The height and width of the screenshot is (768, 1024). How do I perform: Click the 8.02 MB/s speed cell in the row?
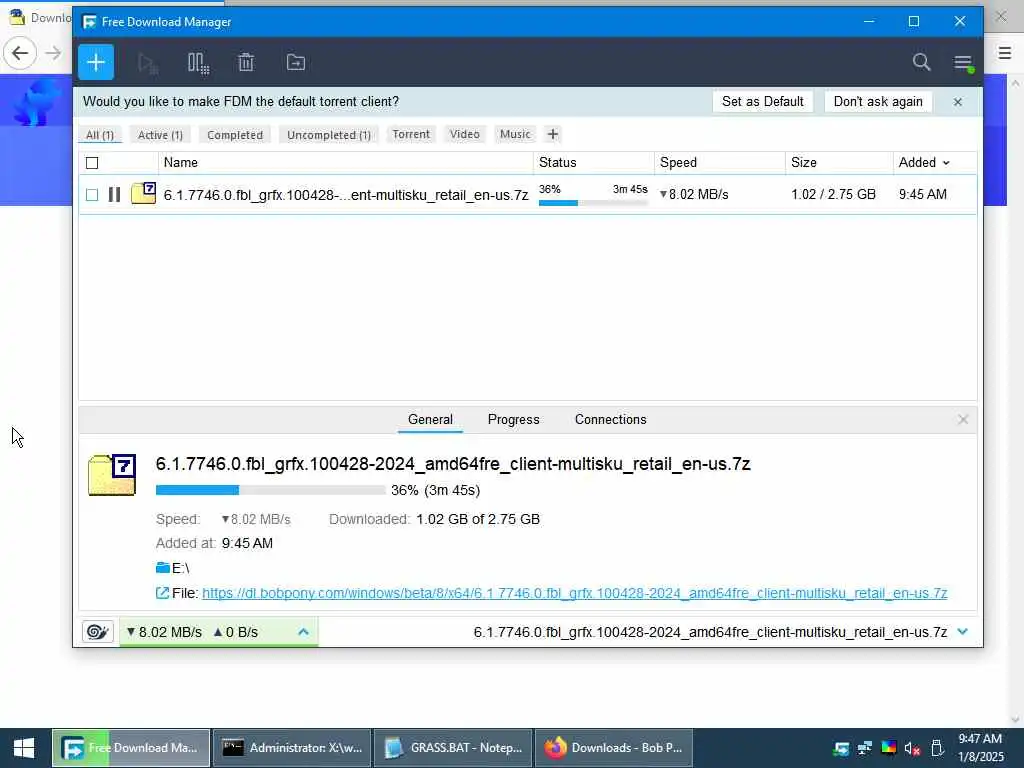pyautogui.click(x=694, y=195)
